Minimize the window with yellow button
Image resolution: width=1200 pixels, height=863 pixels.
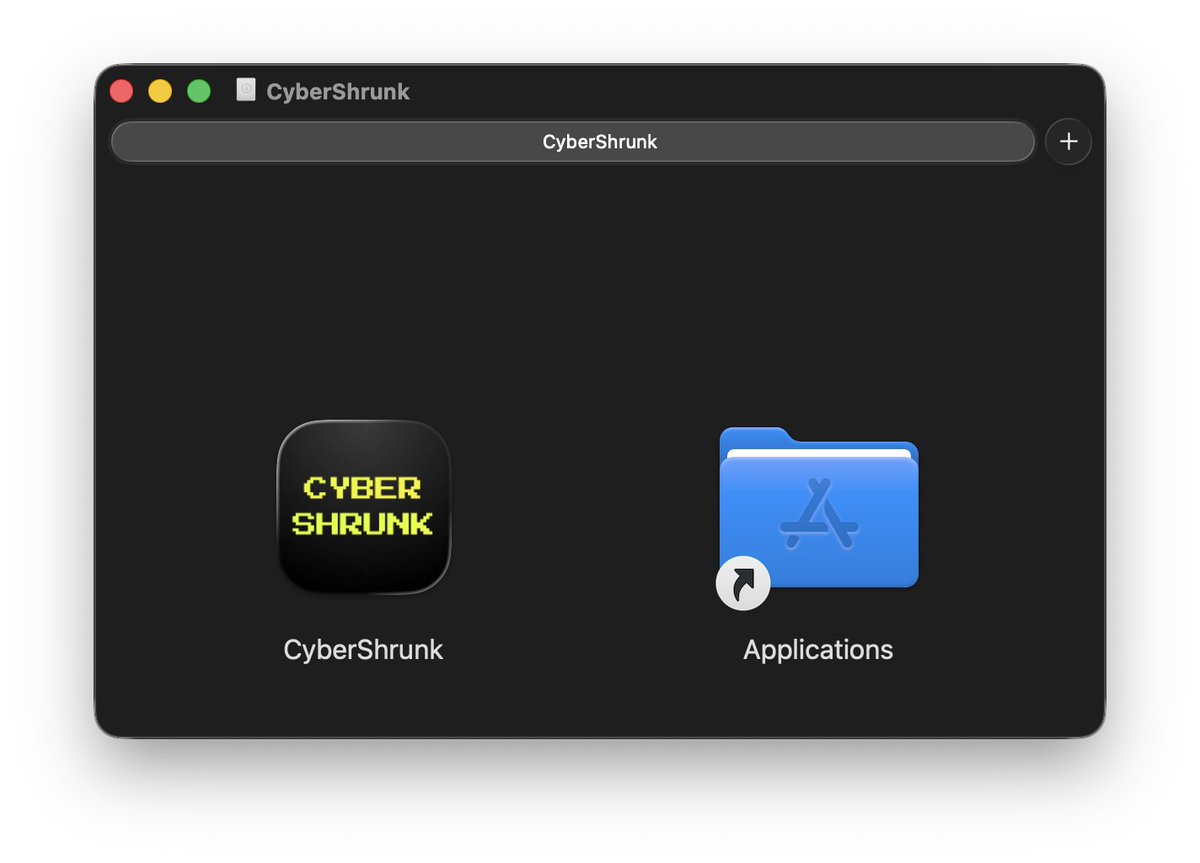pos(160,91)
